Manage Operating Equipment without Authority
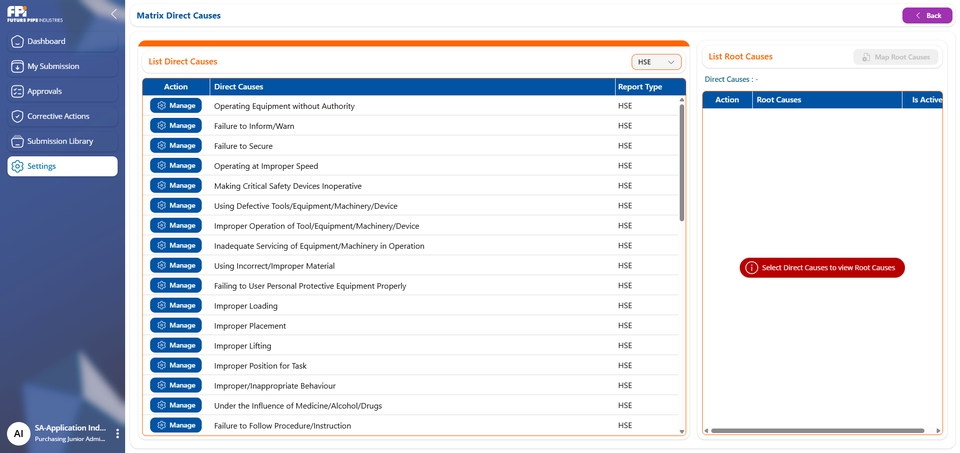 (x=176, y=106)
